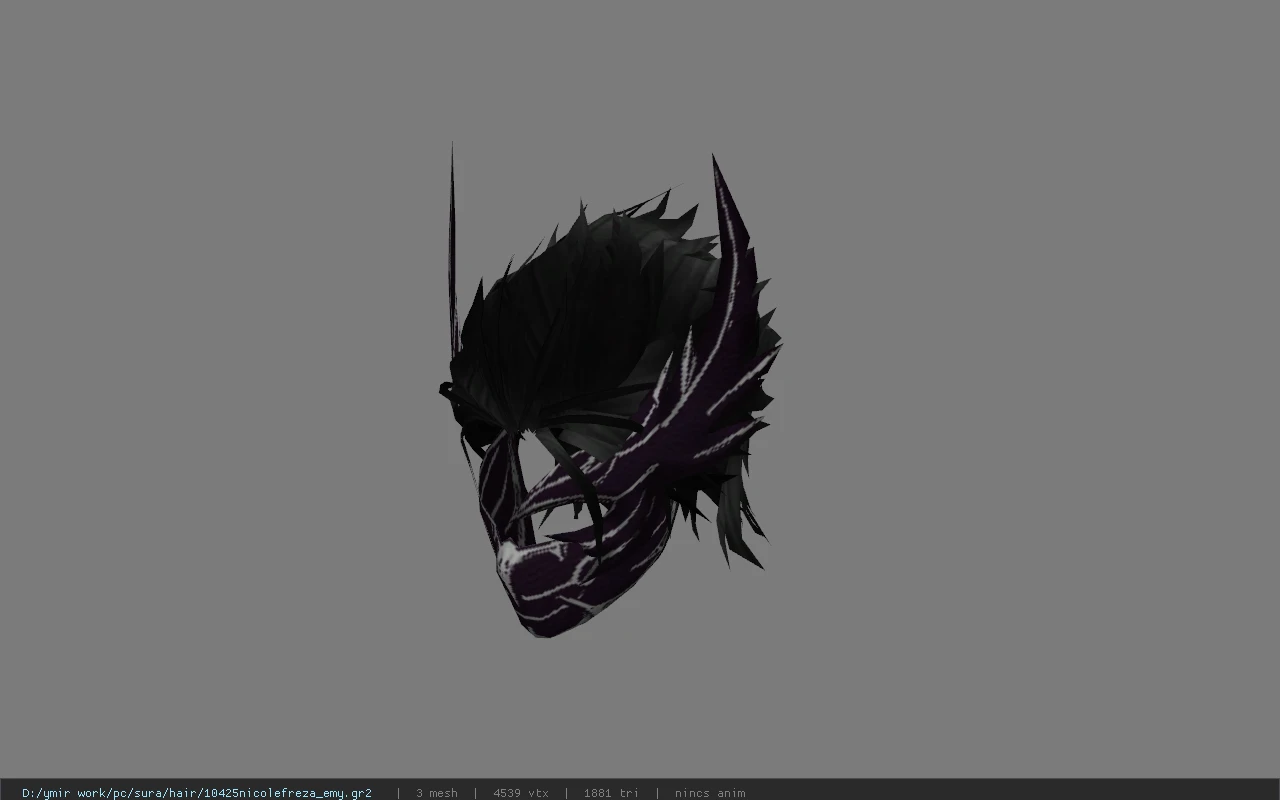This screenshot has height=800, width=1280.
Task: Click the 'nincs anim' status entry
Action: [710, 793]
